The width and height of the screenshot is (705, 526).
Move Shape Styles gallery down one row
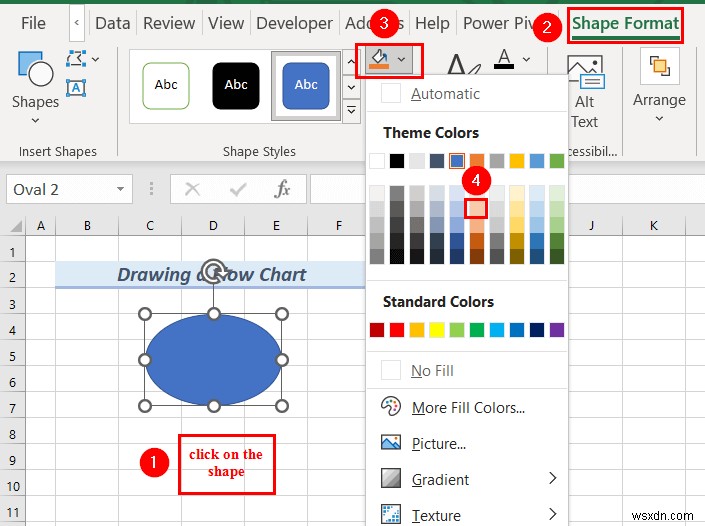(351, 87)
